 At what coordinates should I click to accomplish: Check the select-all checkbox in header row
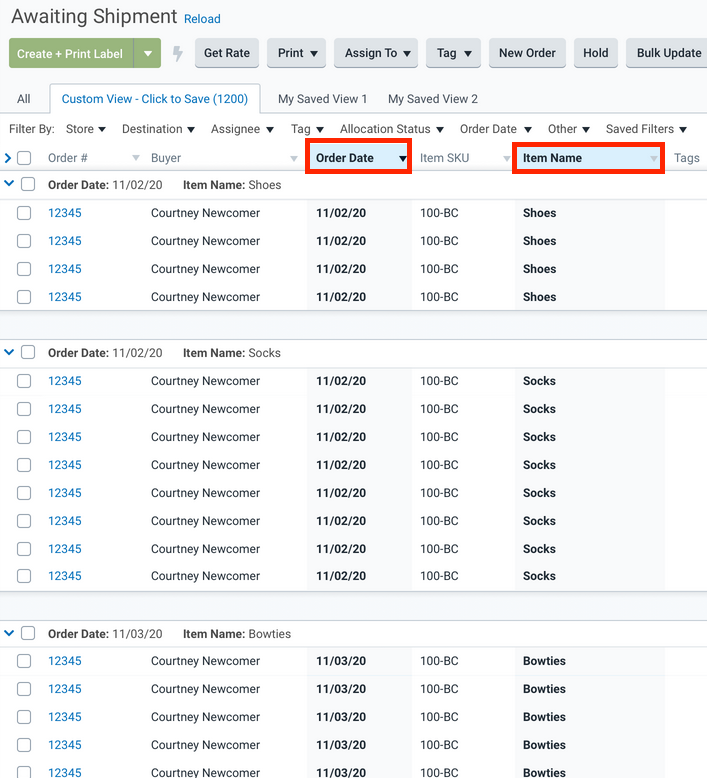pos(25,158)
